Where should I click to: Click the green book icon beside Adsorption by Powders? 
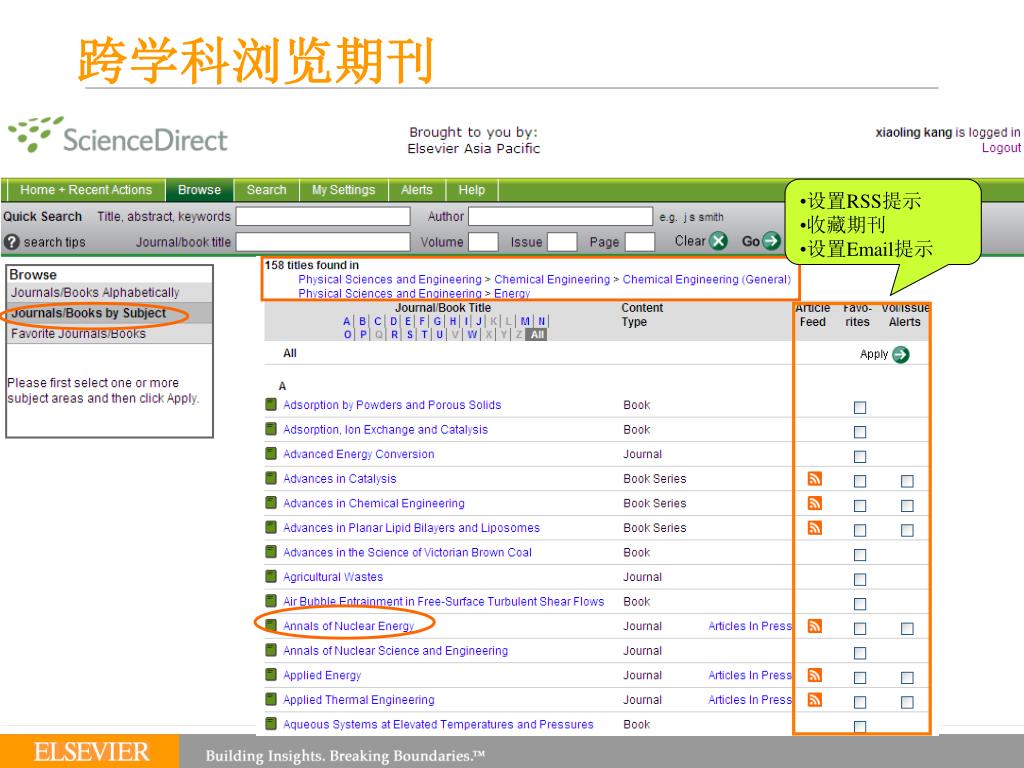271,404
